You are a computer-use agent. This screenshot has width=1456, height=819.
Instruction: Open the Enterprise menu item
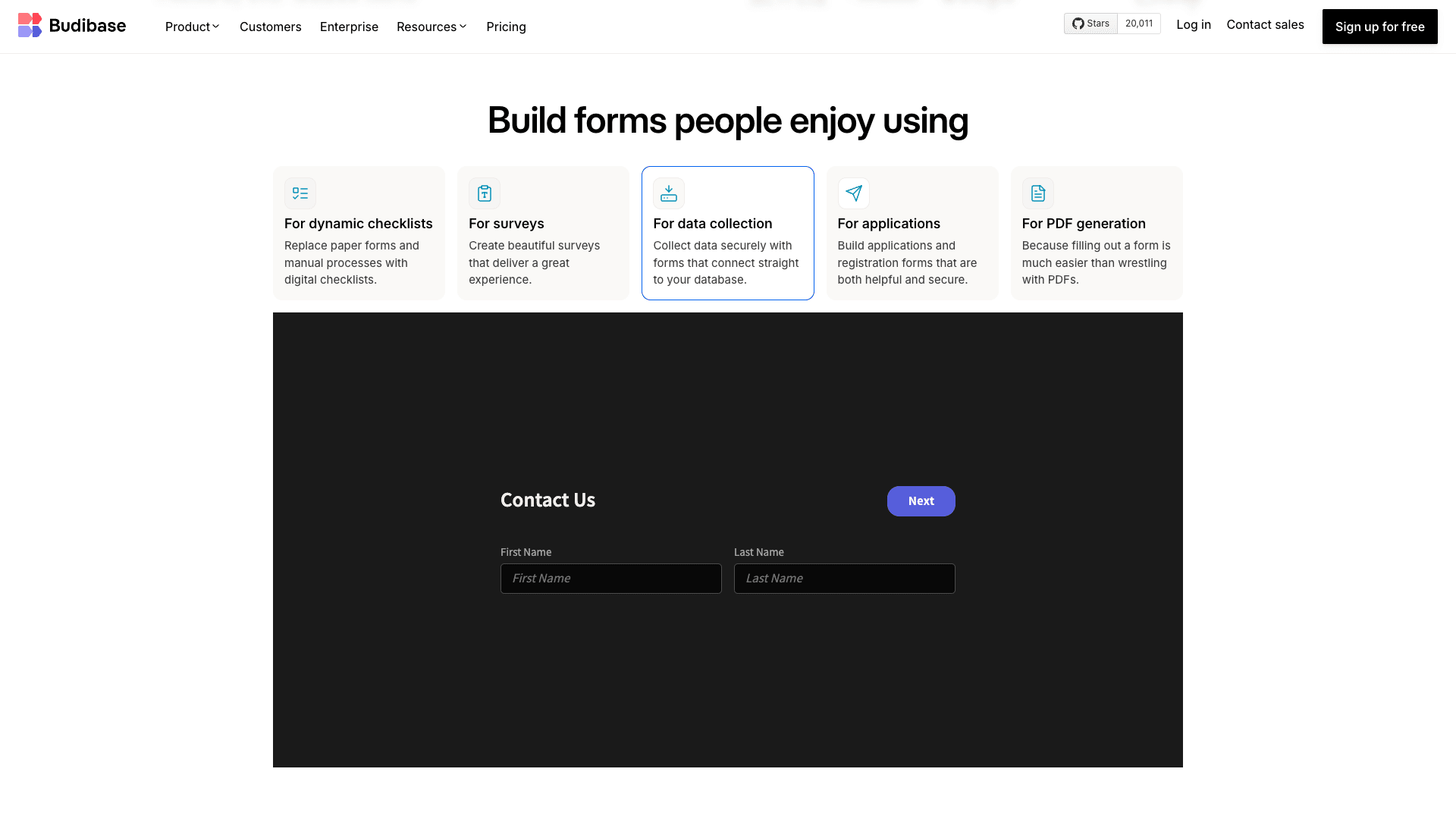(x=349, y=26)
